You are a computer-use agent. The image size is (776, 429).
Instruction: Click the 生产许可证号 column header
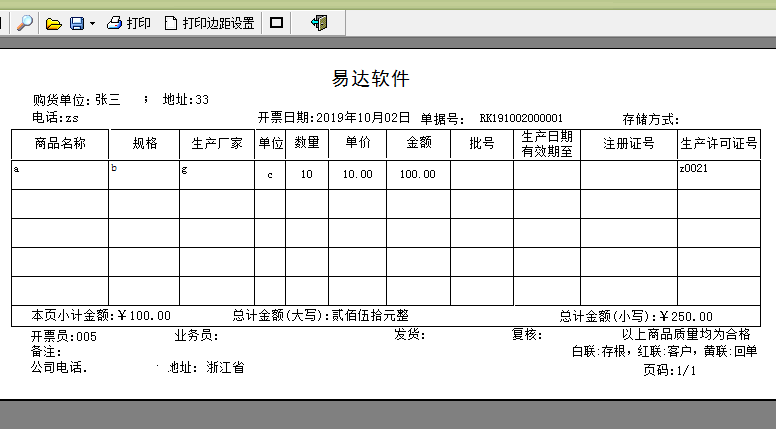coord(719,143)
